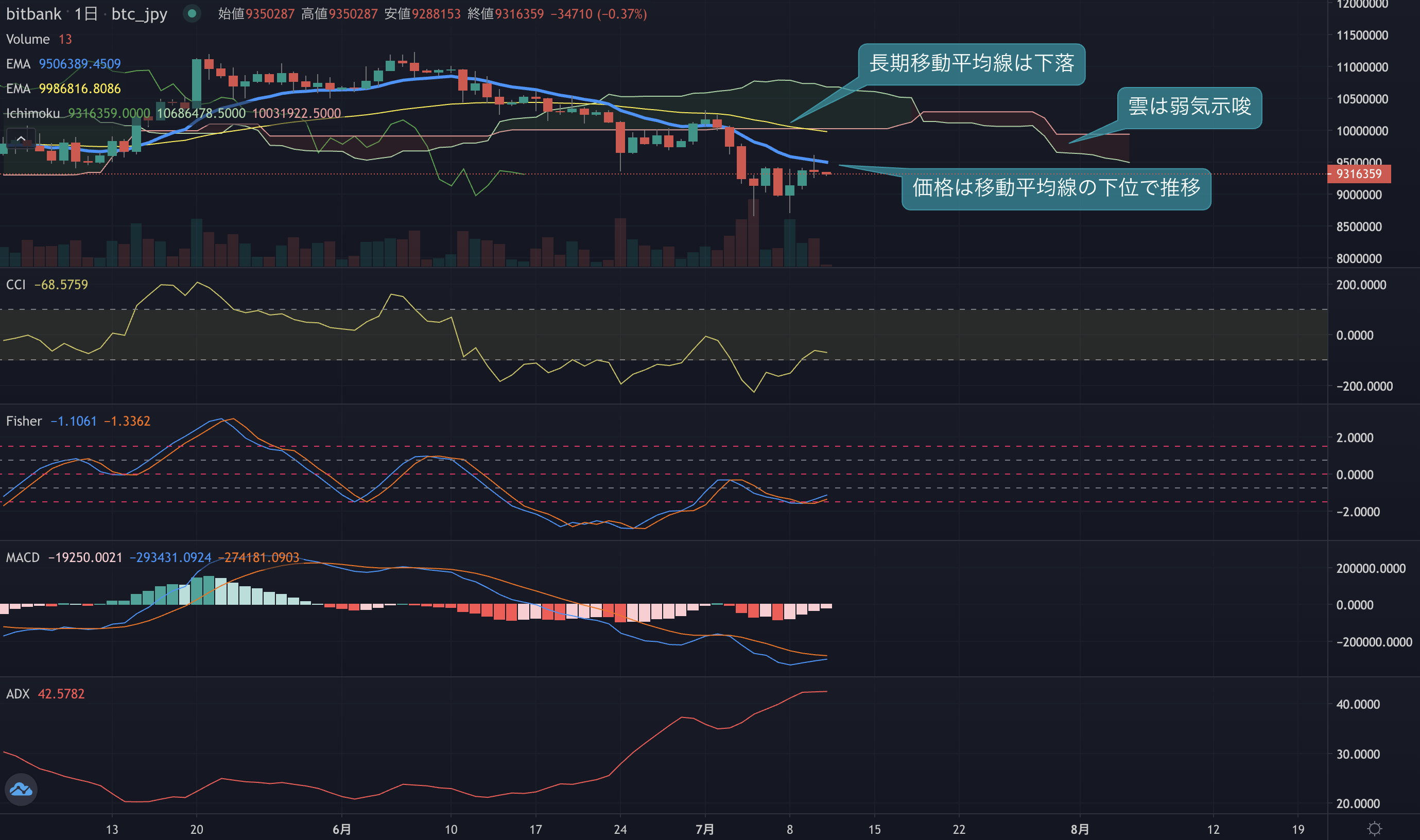Select the blue EMA 9506389 legend

63,64
